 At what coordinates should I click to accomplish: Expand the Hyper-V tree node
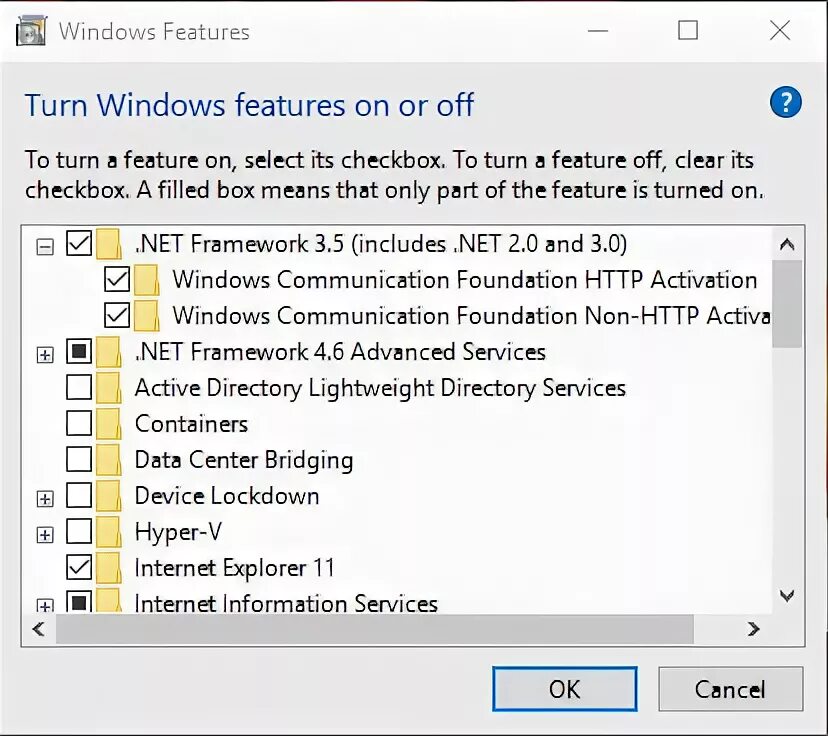(x=44, y=534)
